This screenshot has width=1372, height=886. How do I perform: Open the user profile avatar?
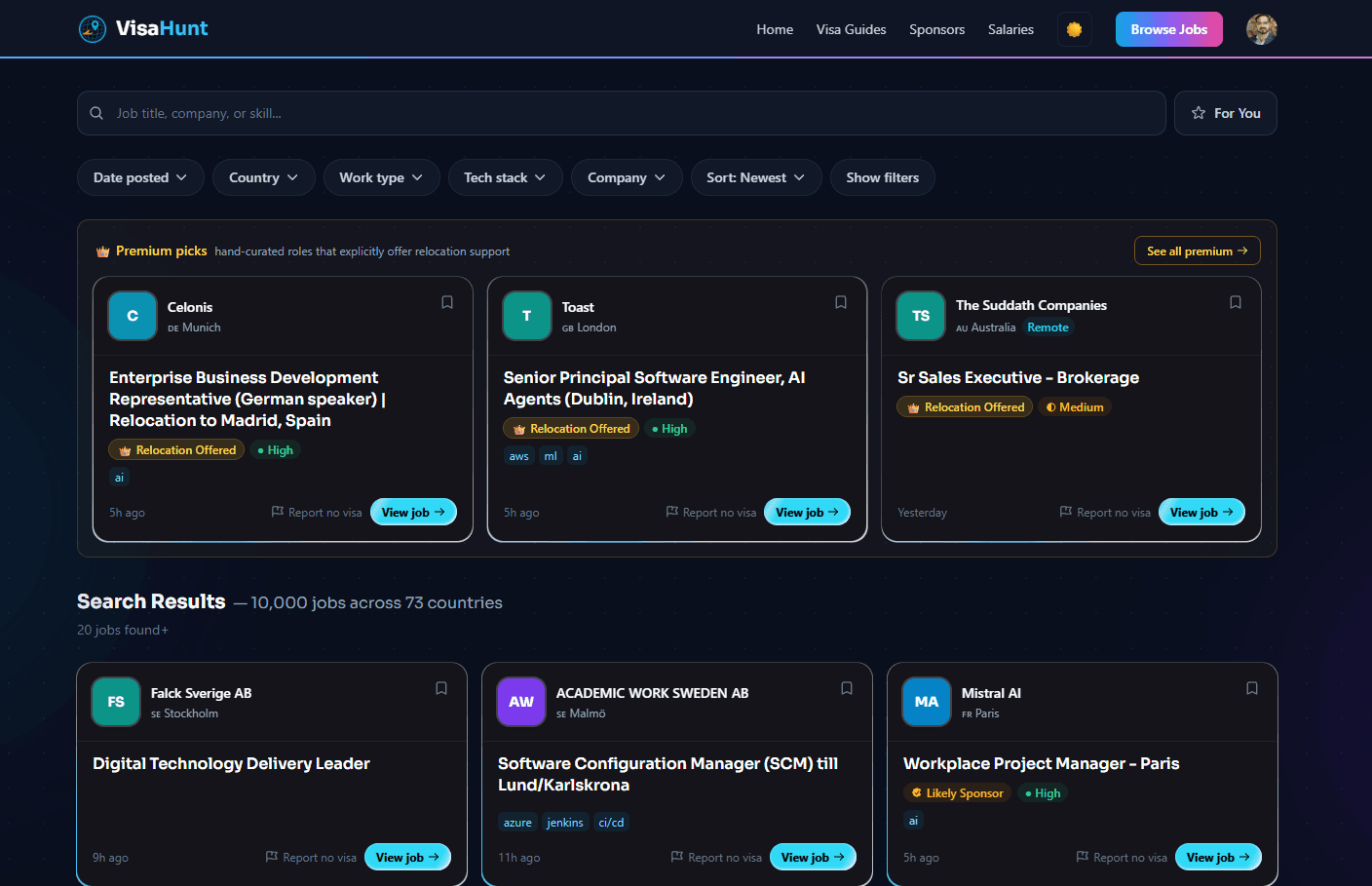[1262, 29]
